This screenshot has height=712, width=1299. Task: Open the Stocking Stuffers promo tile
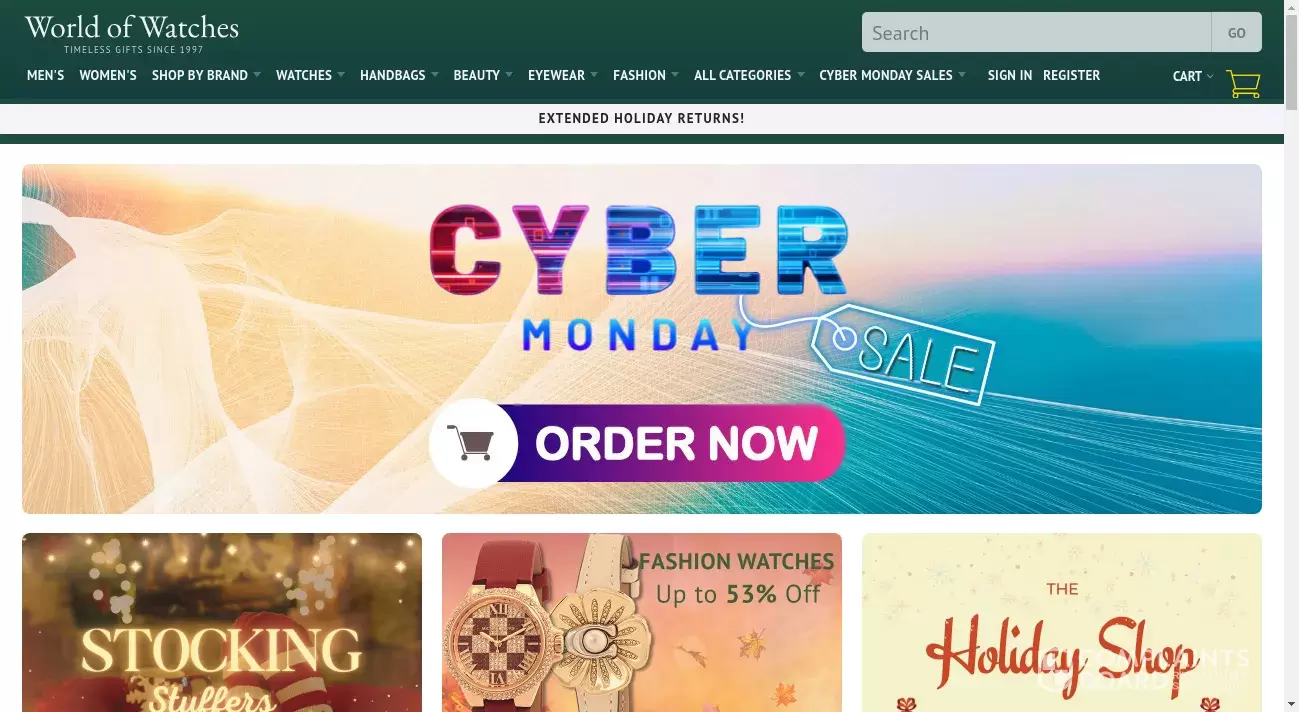tap(222, 622)
